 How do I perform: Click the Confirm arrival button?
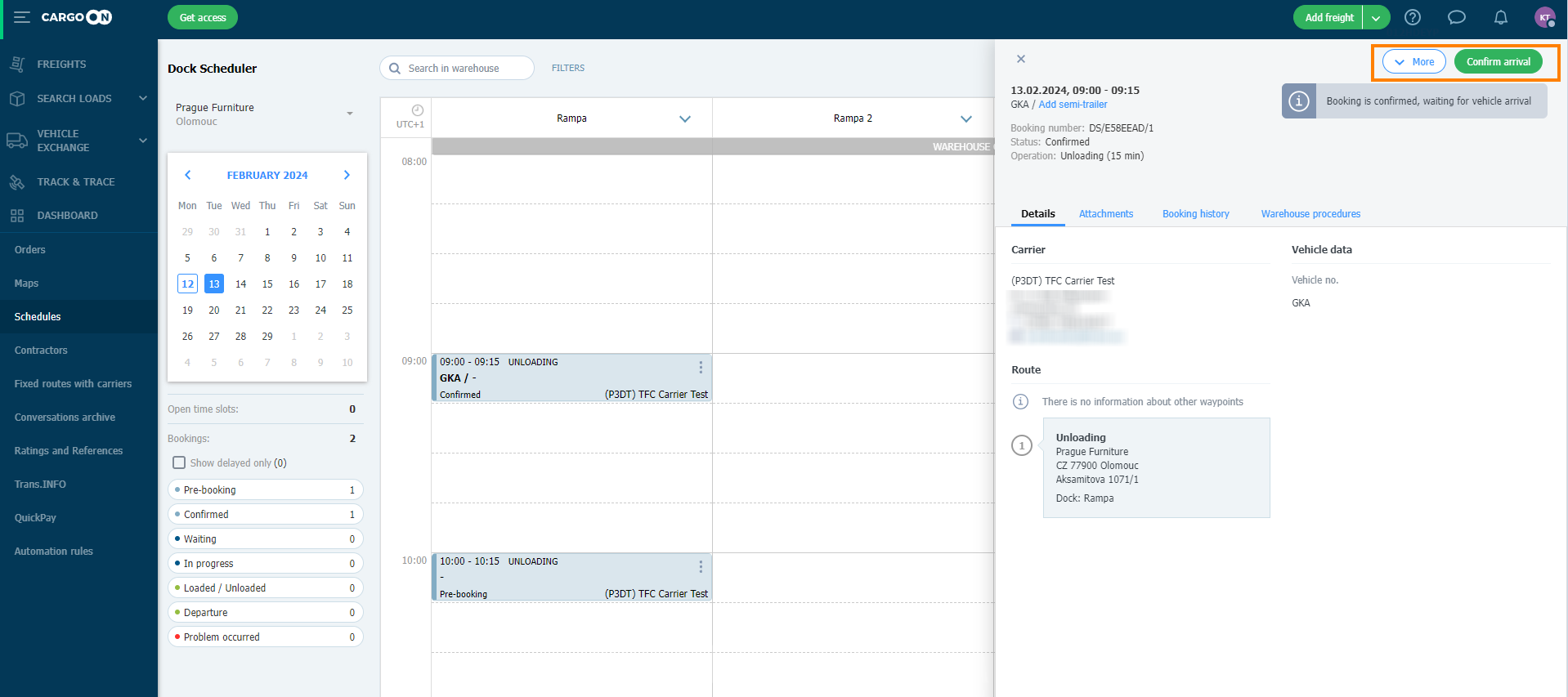pos(1498,62)
